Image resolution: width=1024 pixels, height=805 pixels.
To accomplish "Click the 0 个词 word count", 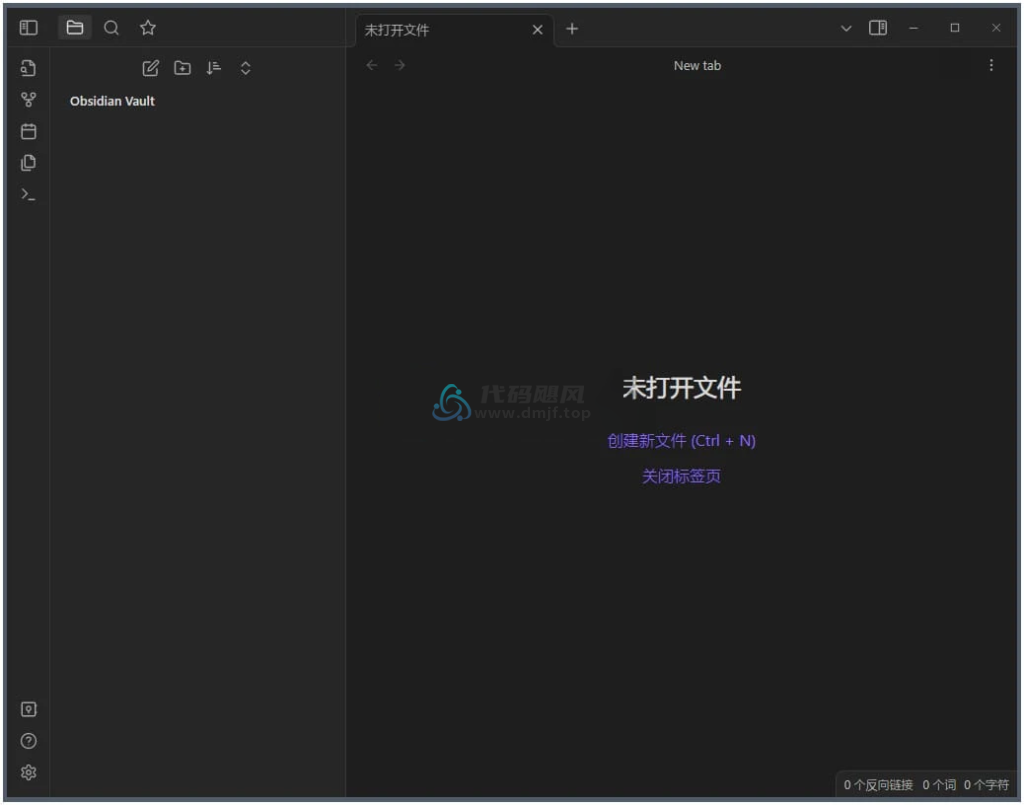I will [x=939, y=785].
